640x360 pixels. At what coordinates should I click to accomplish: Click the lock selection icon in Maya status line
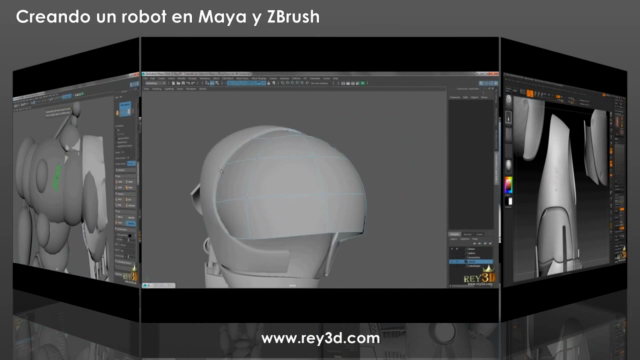(x=269, y=83)
